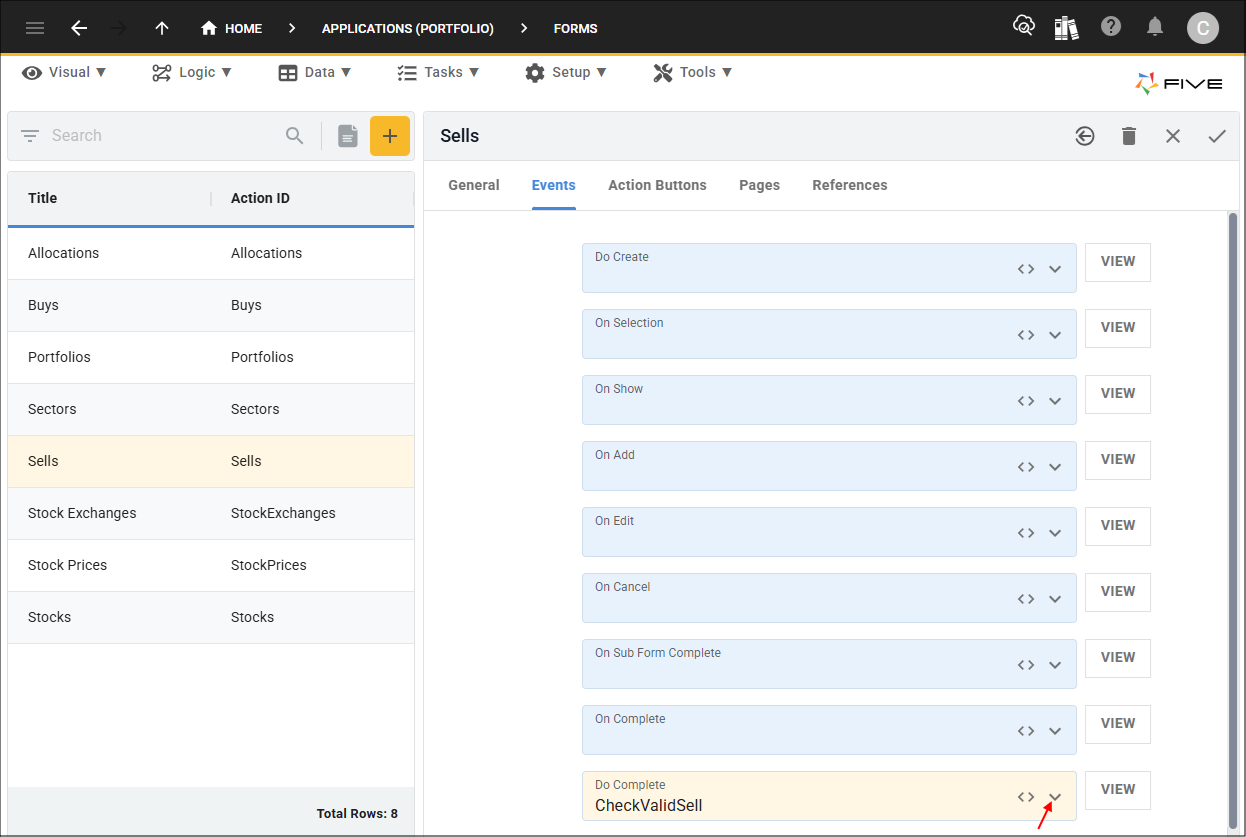Click VIEW beside Do Complete
Screen dimensions: 1246x837
[1118, 790]
